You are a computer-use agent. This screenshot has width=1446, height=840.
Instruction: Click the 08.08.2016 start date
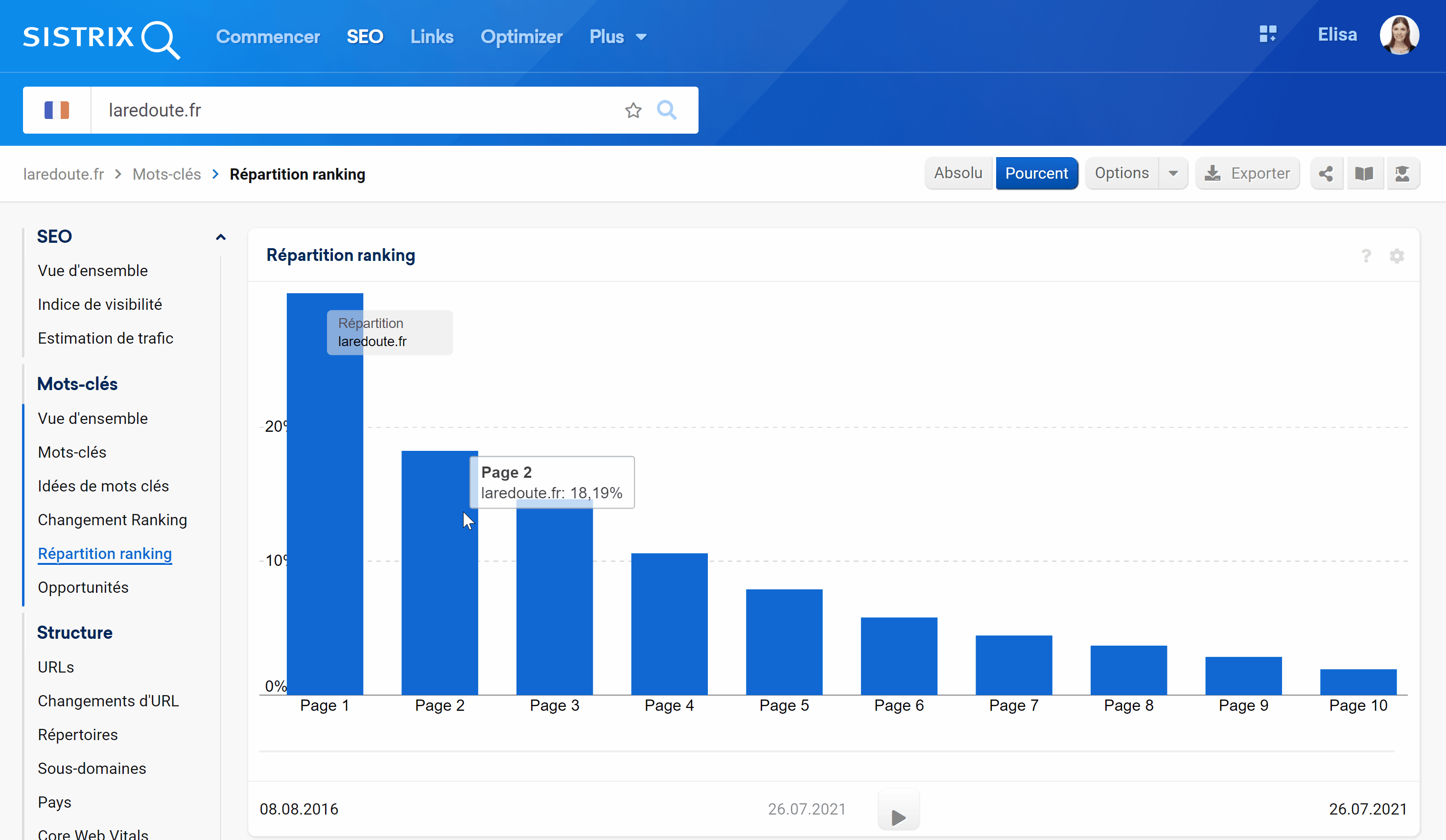point(299,810)
